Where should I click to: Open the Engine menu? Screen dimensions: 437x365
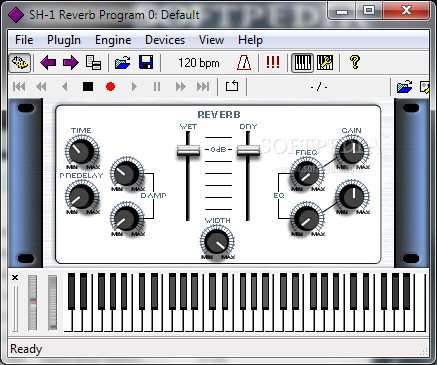coord(113,40)
